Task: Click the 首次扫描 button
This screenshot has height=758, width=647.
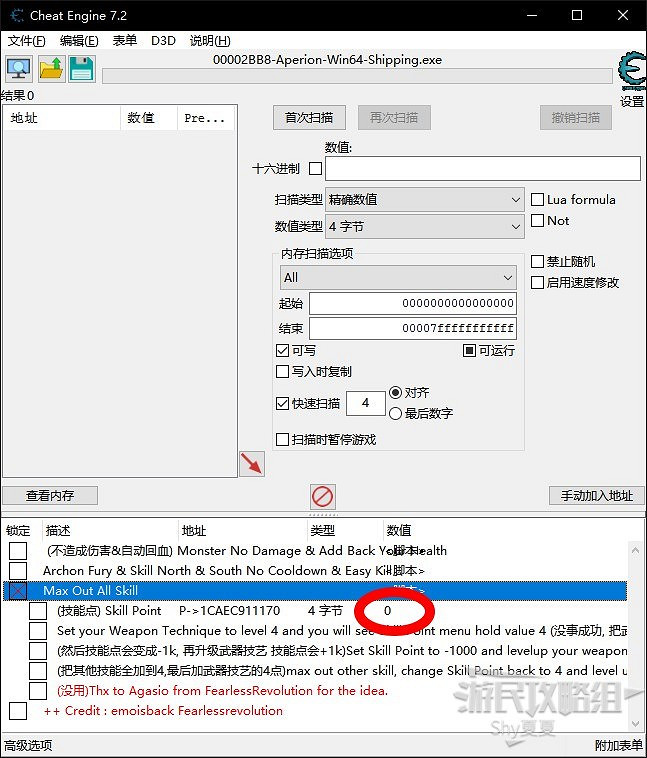Action: [309, 117]
